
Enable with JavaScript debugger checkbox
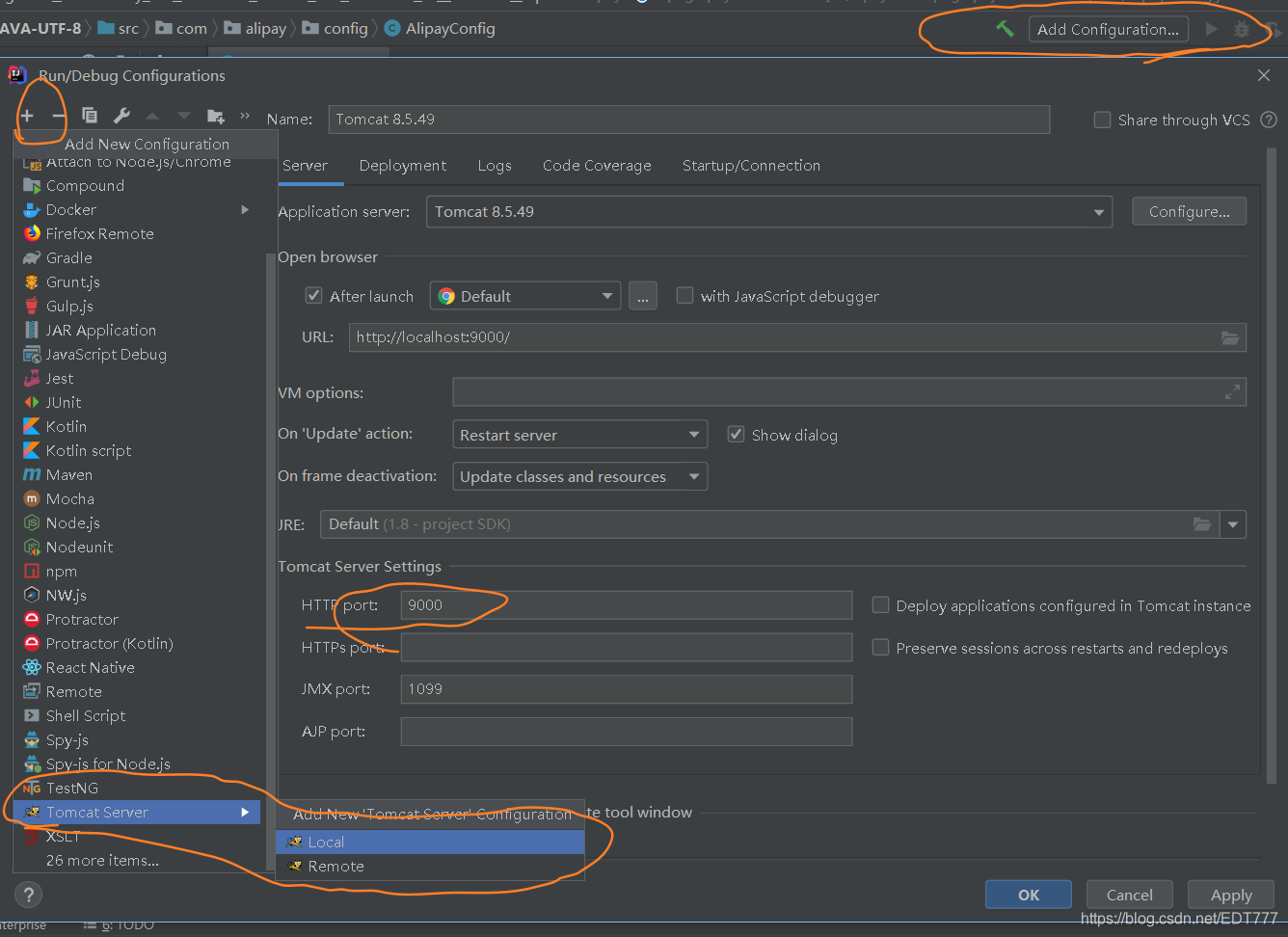click(684, 295)
